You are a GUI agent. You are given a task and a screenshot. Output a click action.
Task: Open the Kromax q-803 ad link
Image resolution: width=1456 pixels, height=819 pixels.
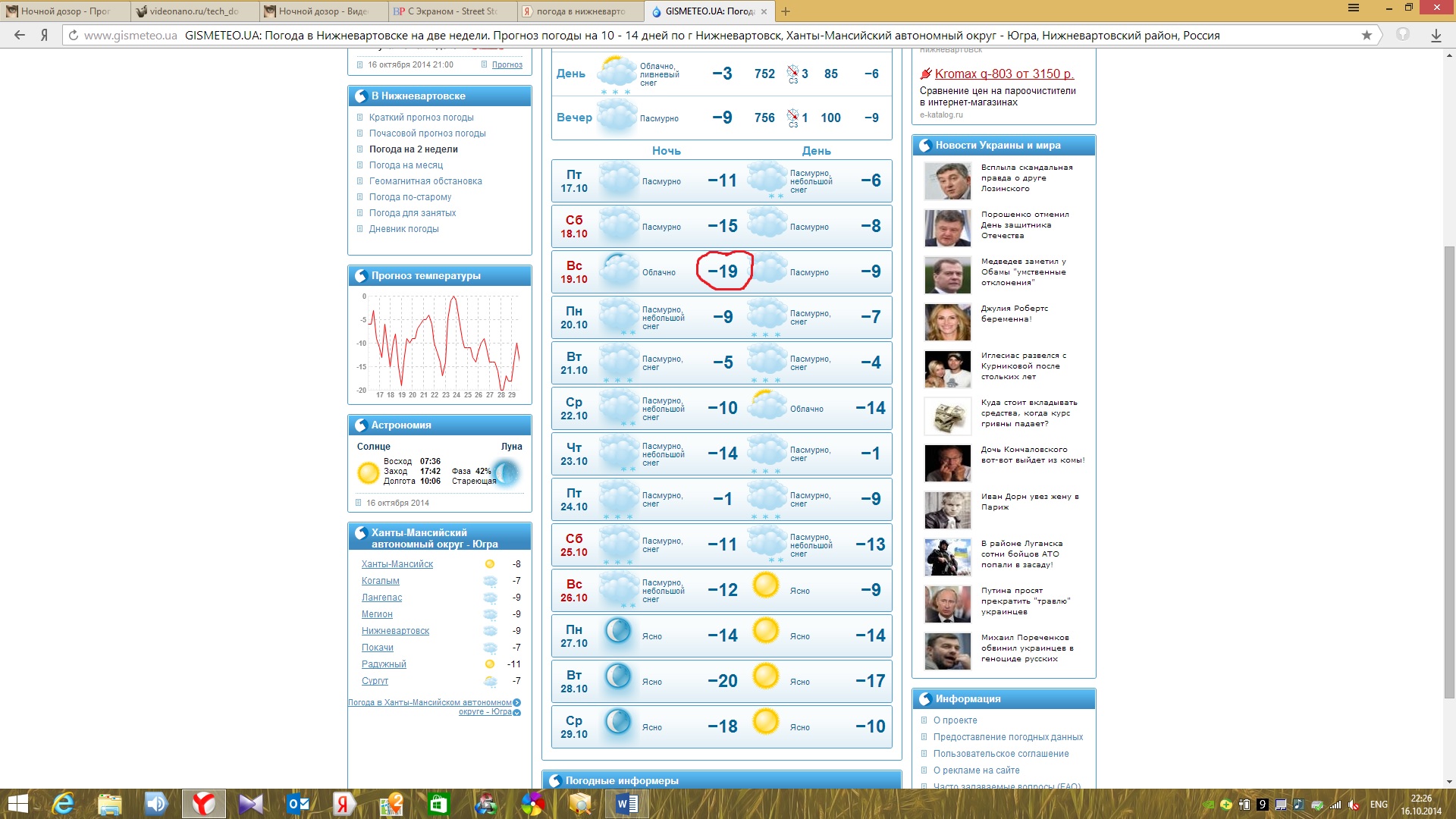tap(1004, 74)
